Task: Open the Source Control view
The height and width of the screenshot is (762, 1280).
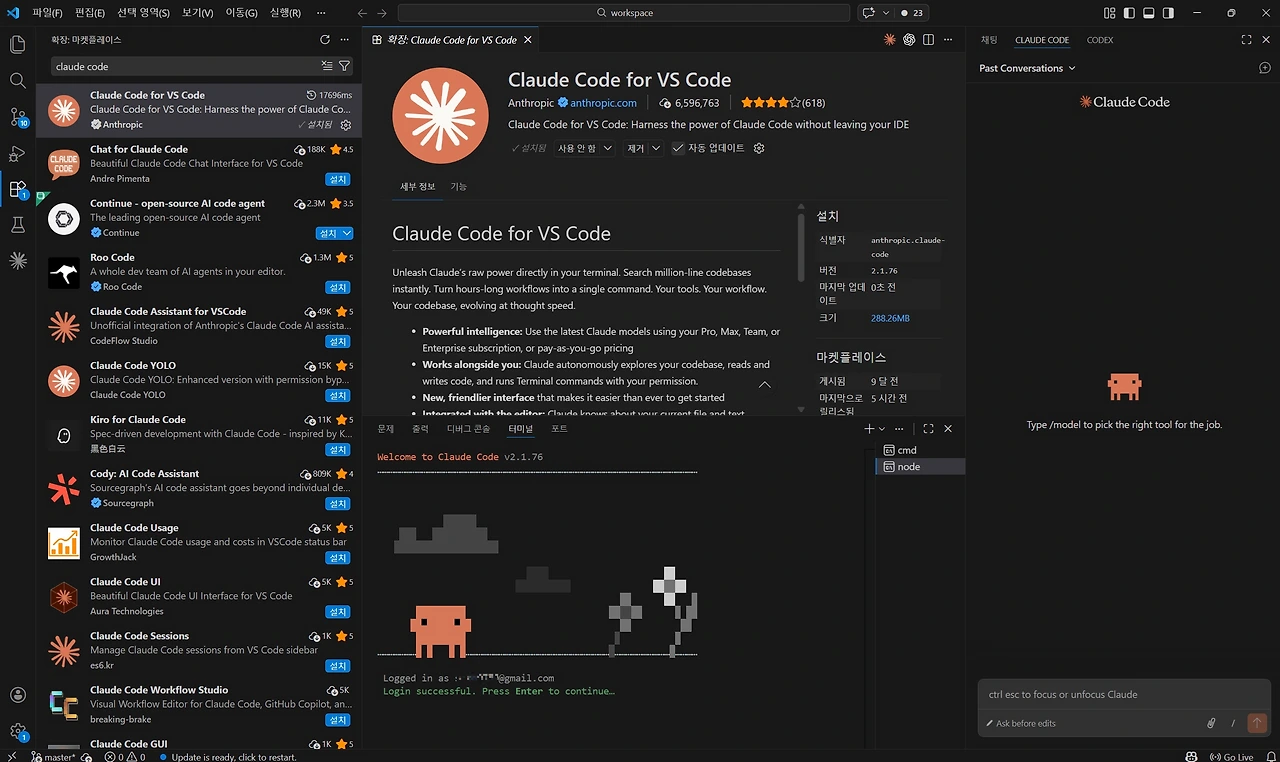Action: point(17,117)
